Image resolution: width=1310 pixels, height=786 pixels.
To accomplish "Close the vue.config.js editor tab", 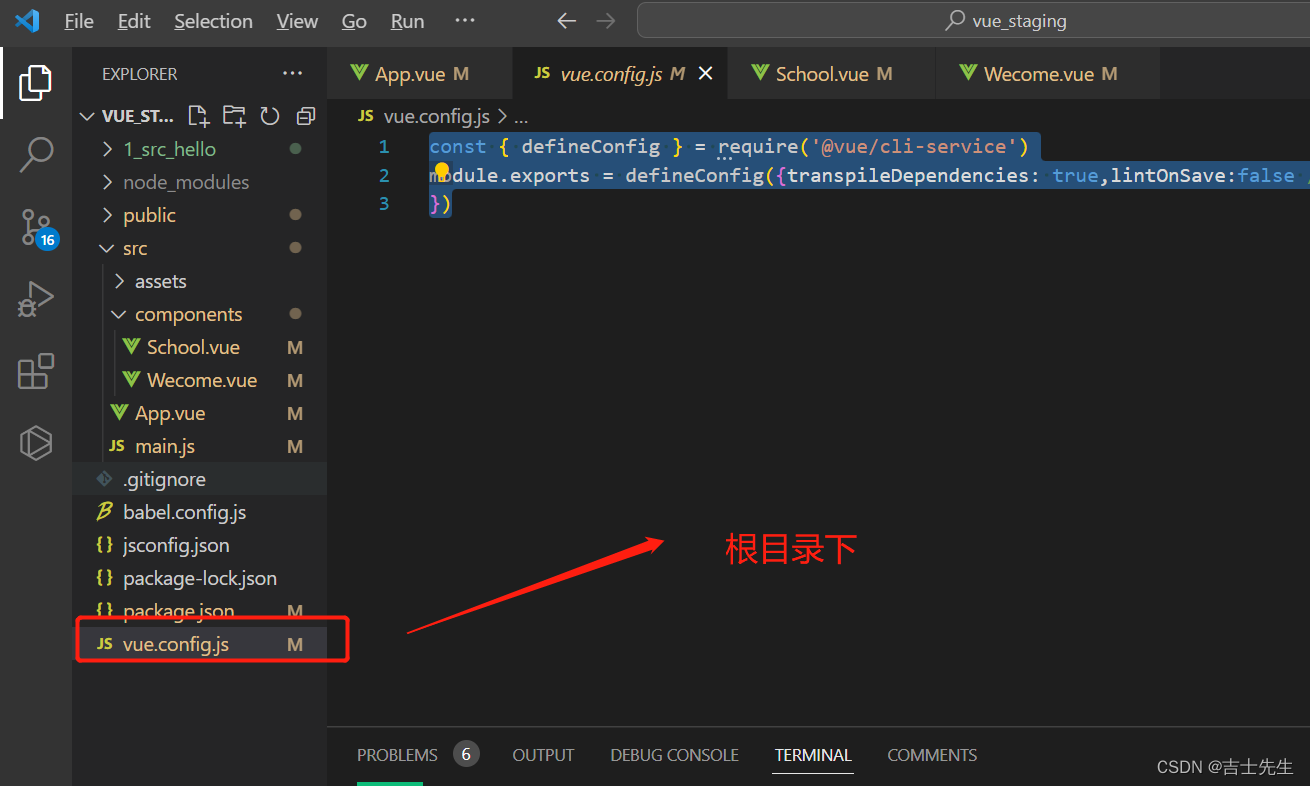I will 705,74.
